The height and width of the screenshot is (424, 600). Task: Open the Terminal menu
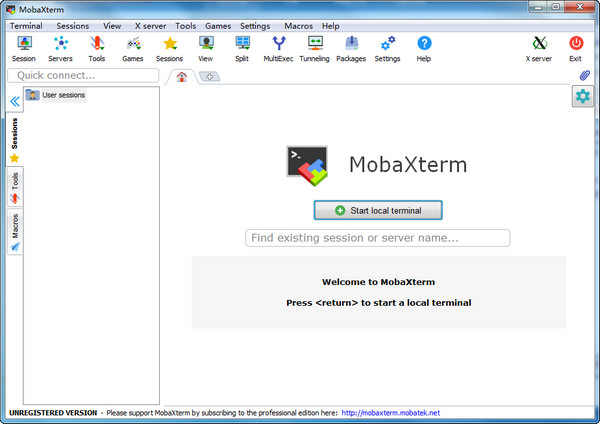click(26, 26)
